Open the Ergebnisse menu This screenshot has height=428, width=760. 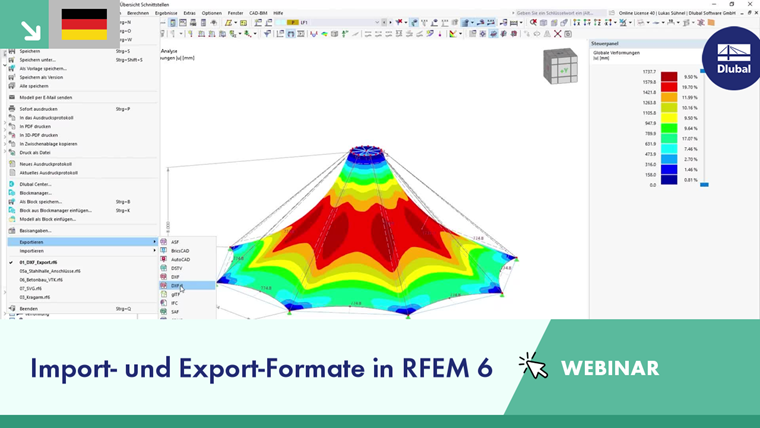[x=166, y=13]
